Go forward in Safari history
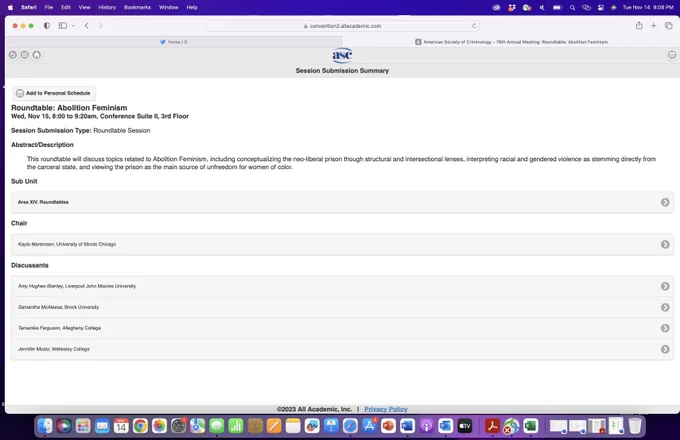Screen dimensions: 680x440 (100, 26)
